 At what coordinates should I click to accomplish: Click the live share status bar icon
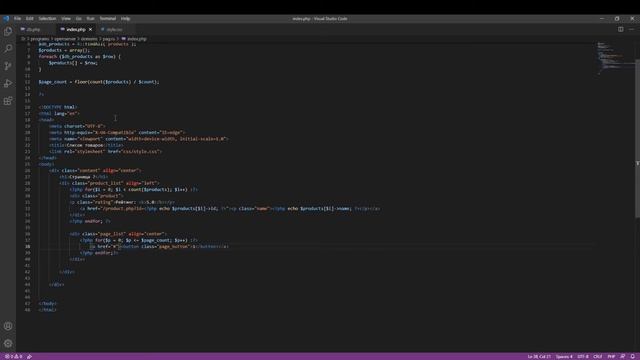click(x=29, y=356)
